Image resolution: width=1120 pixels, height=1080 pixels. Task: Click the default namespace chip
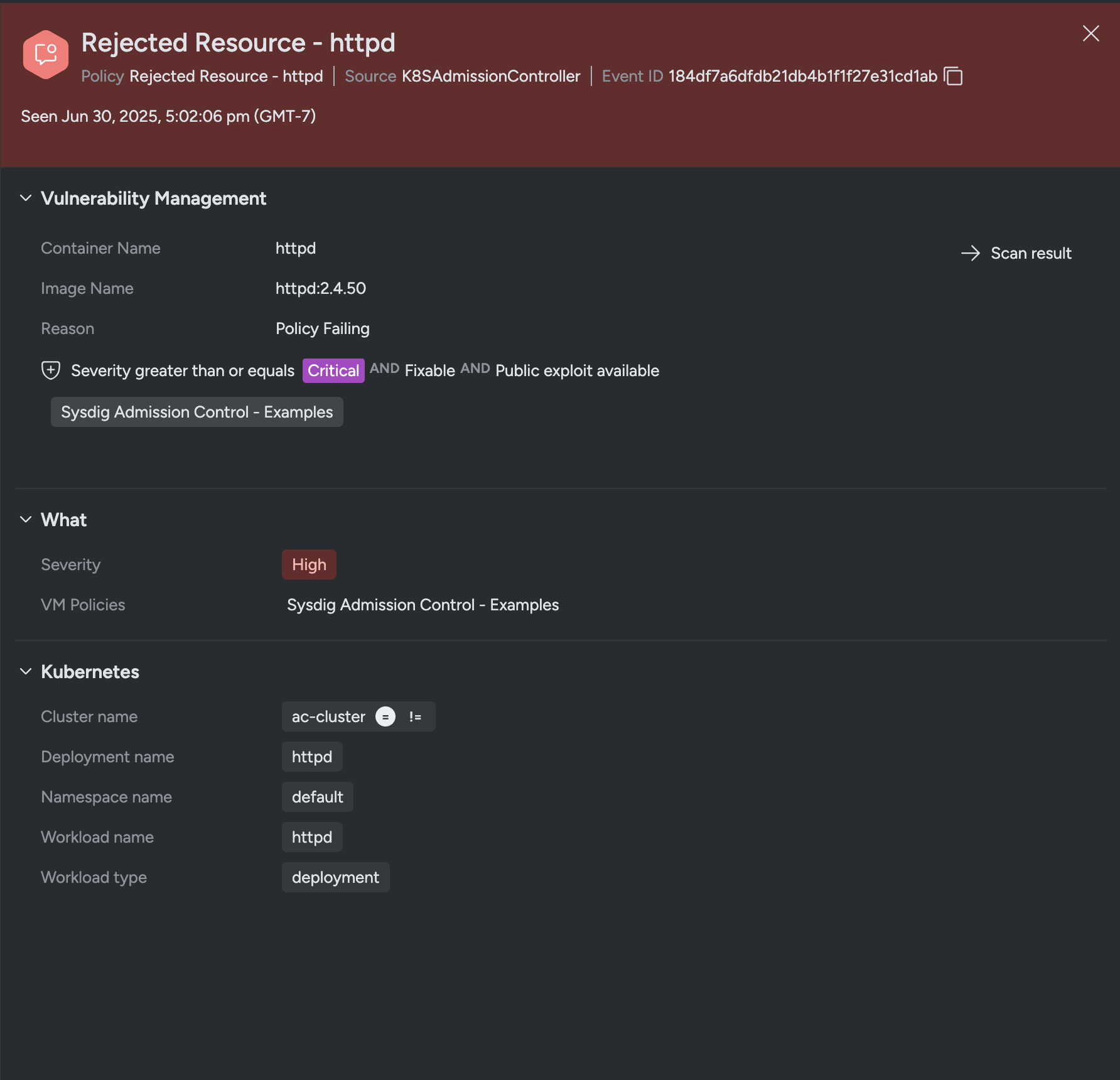pyautogui.click(x=318, y=797)
